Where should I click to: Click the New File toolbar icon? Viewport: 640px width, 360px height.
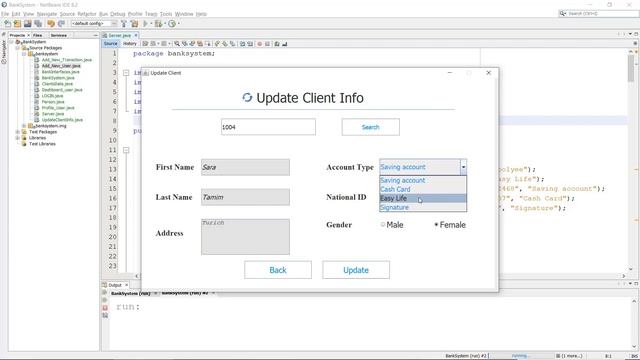pyautogui.click(x=7, y=24)
